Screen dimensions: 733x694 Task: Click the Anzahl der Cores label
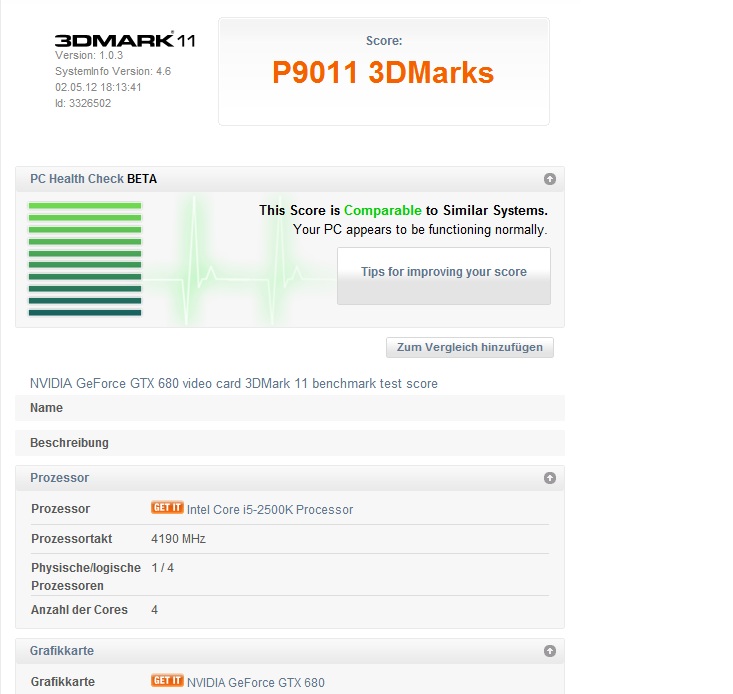tap(79, 609)
